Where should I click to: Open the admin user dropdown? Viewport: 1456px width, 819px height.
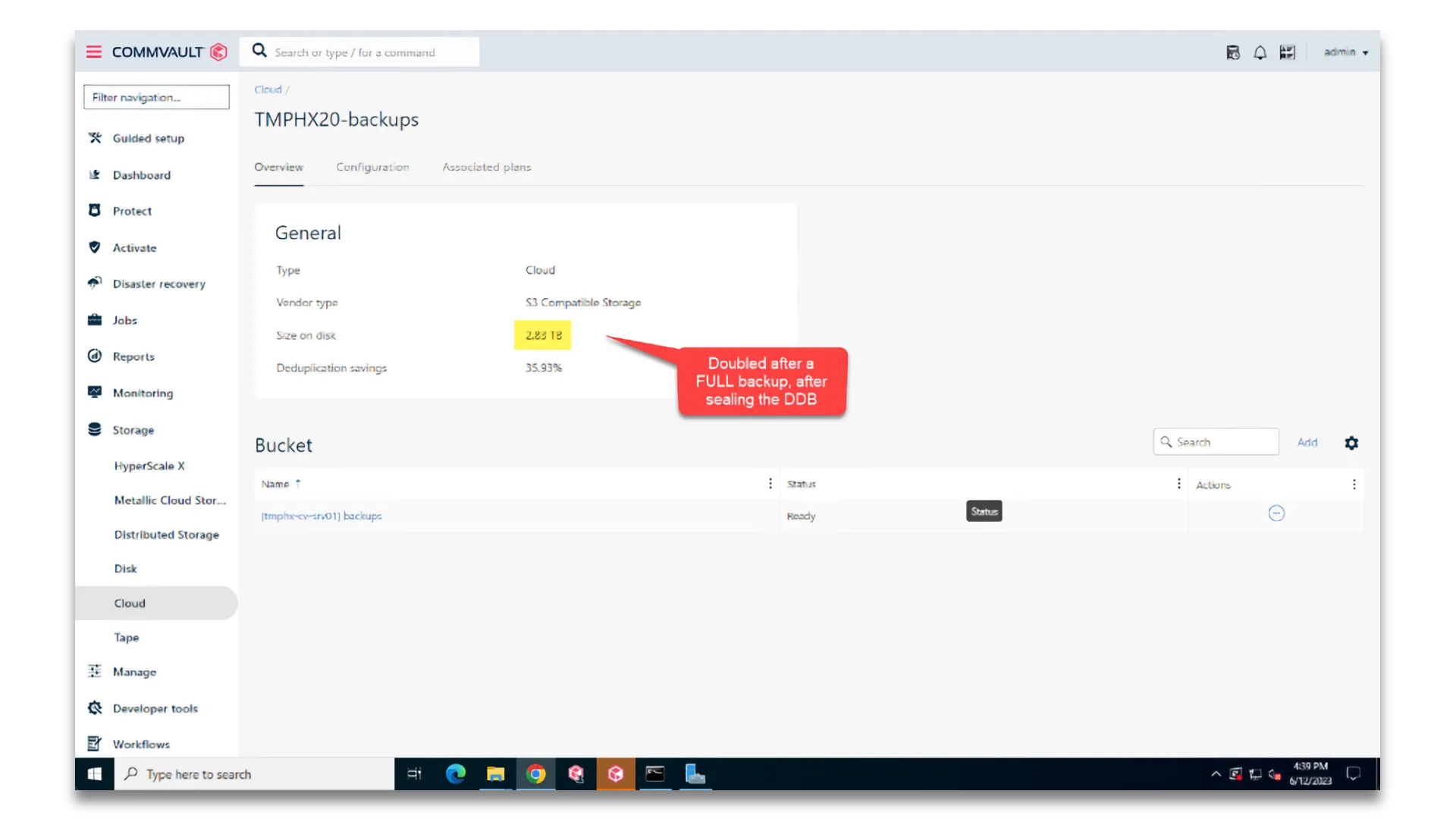pos(1346,52)
